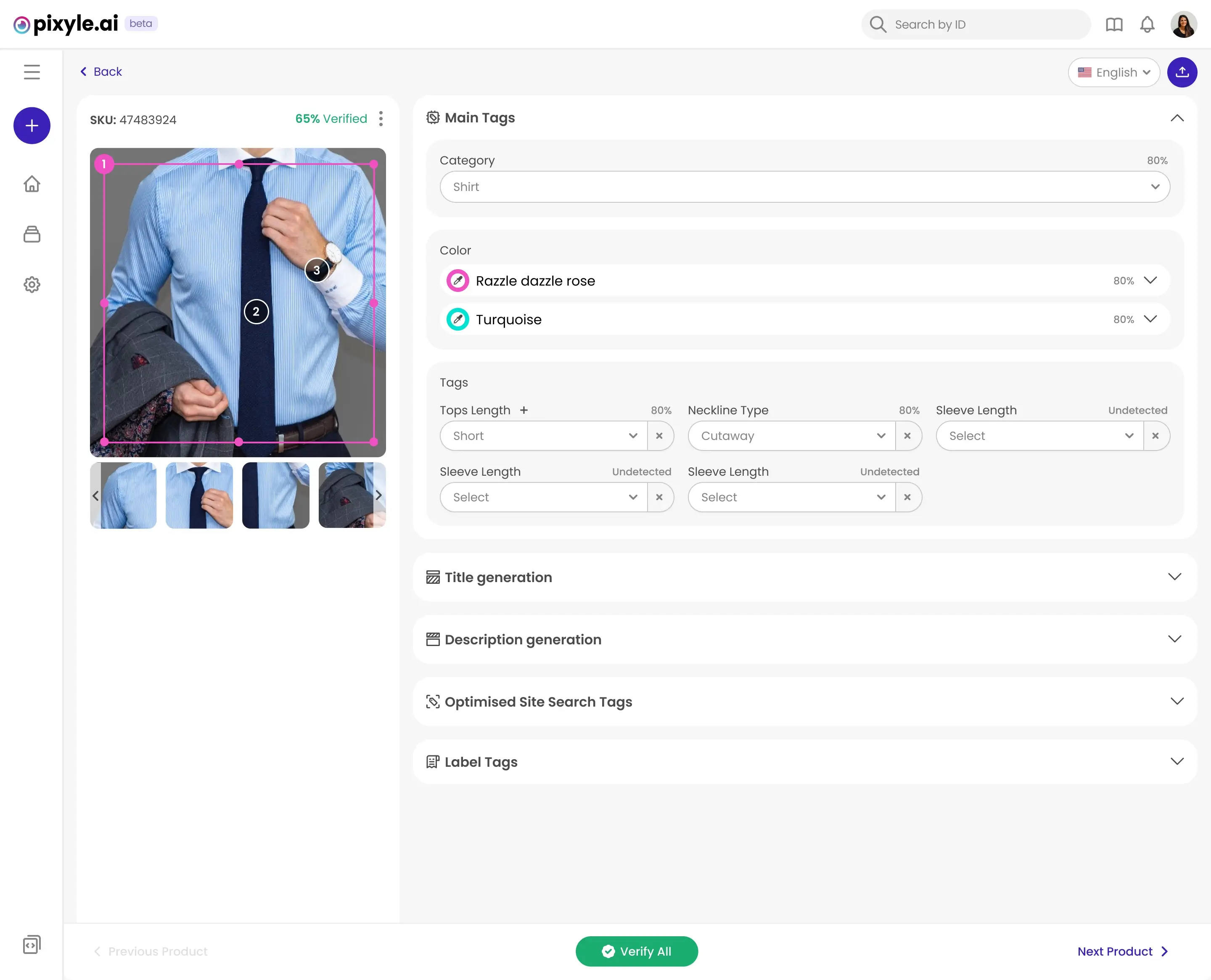Open the Neckline Type Cutaway dropdown
1211x980 pixels.
click(x=792, y=436)
